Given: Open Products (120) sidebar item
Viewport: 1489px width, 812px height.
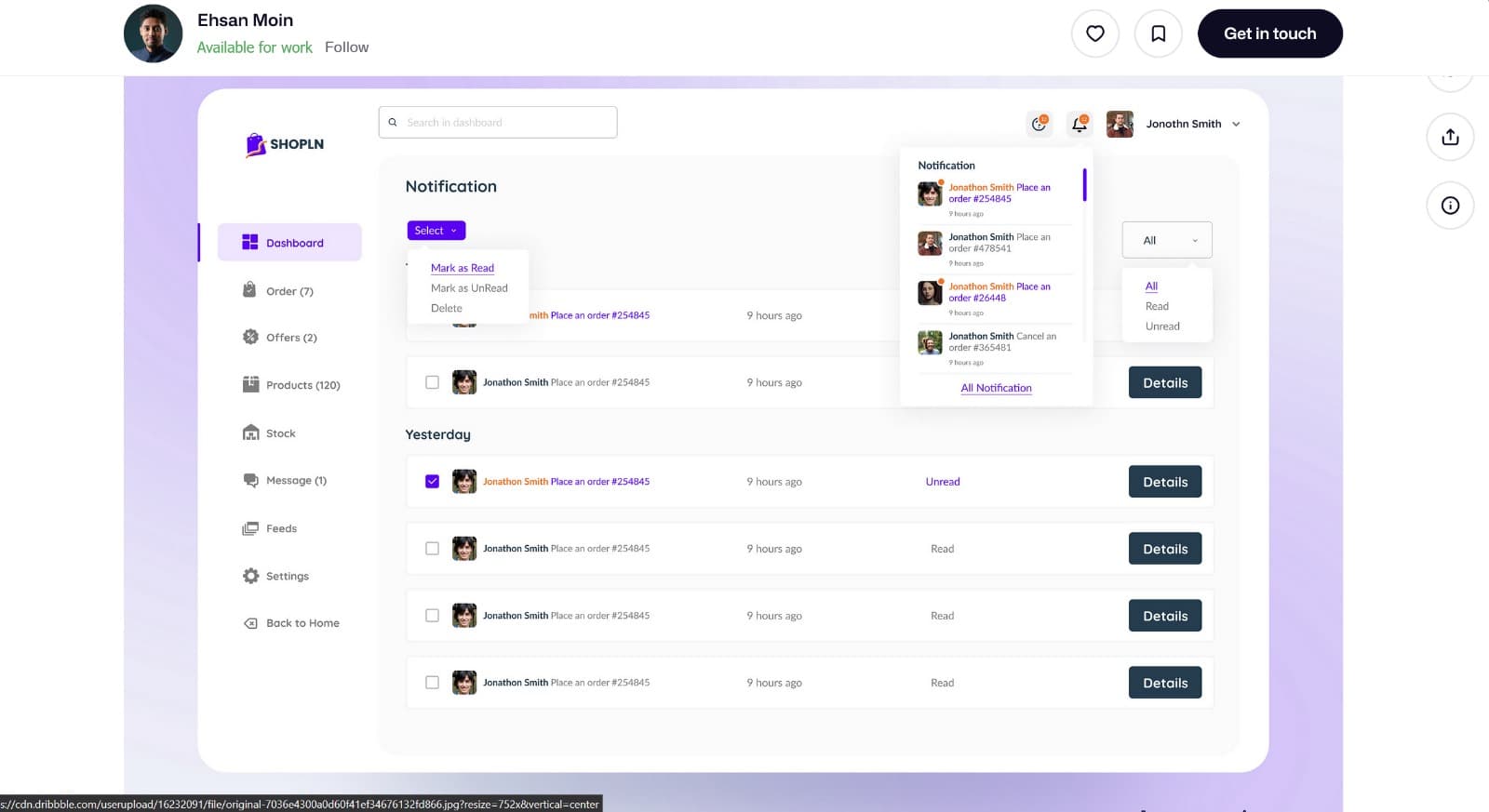Looking at the screenshot, I should tap(289, 385).
